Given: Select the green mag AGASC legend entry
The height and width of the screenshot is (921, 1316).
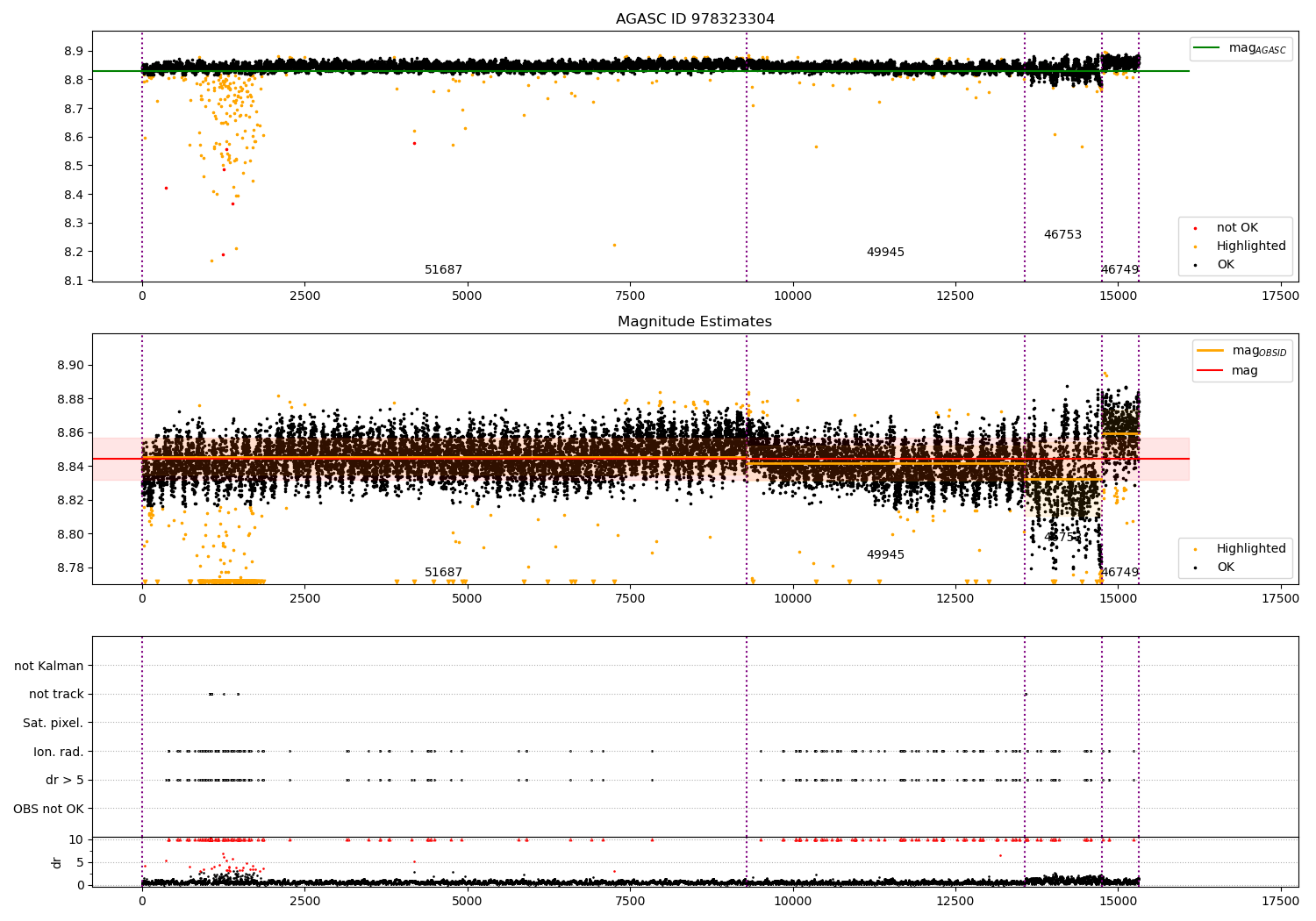Looking at the screenshot, I should click(1239, 48).
